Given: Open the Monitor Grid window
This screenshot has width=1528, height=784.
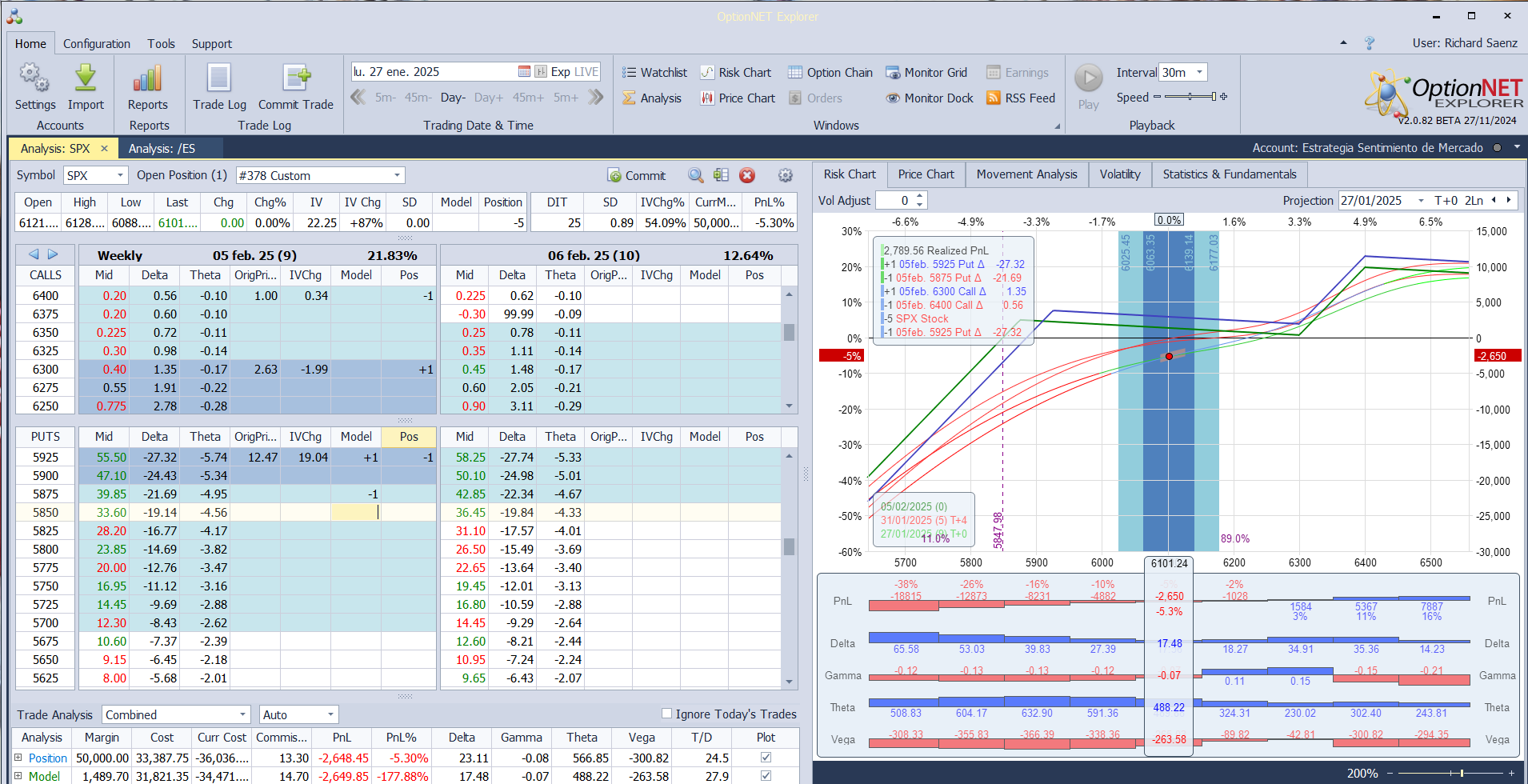Looking at the screenshot, I should click(x=926, y=73).
